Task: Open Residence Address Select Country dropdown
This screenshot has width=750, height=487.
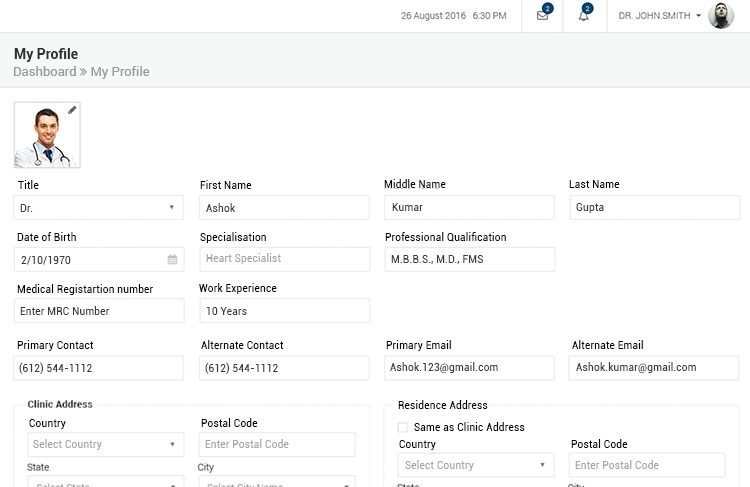Action: coord(476,465)
